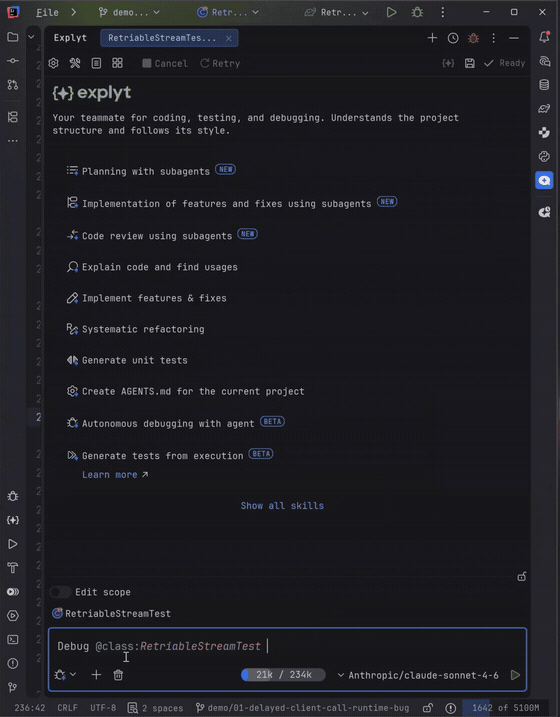Click the 21k / 234k context usage bar
This screenshot has height=717, width=560.
283,675
